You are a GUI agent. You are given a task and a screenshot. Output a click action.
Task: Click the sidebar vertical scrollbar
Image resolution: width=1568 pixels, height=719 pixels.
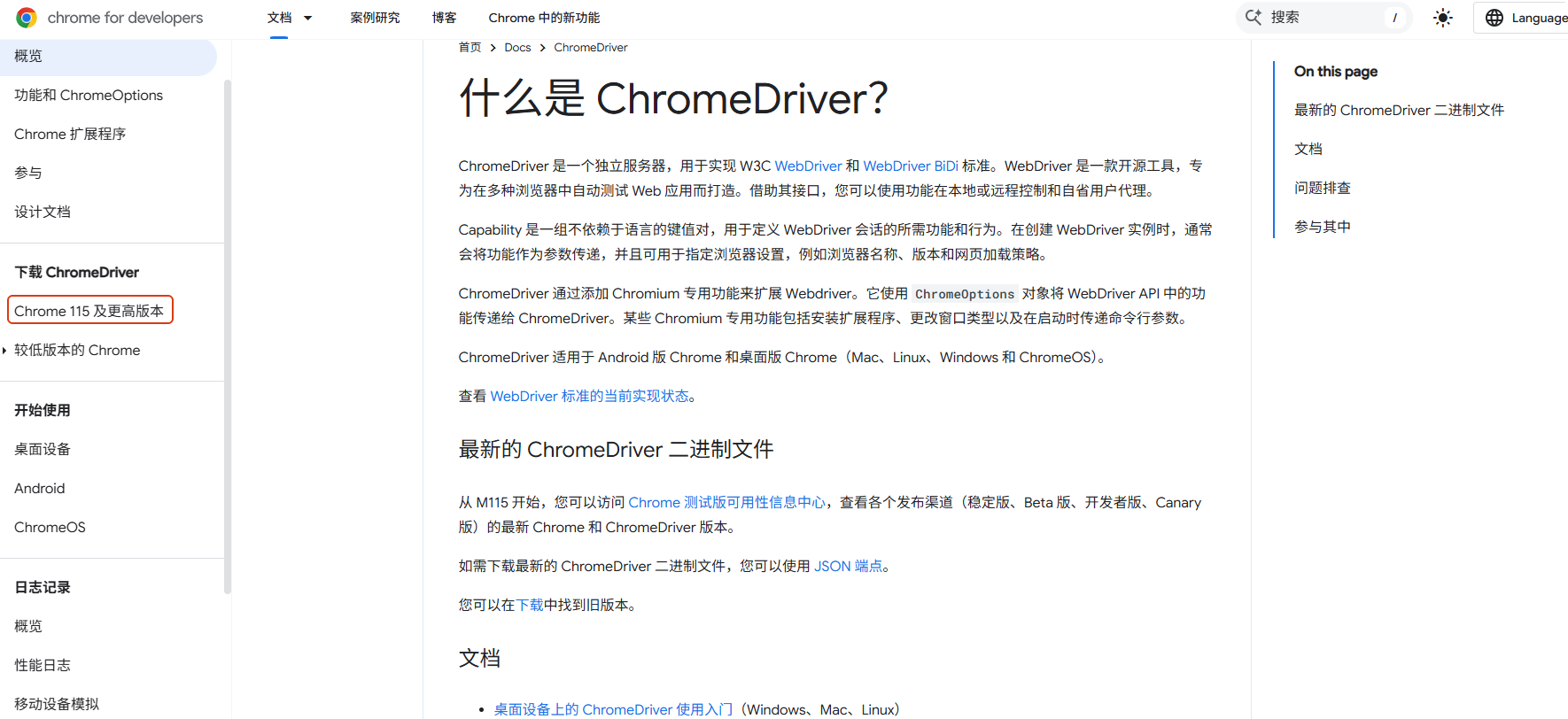coord(228,336)
